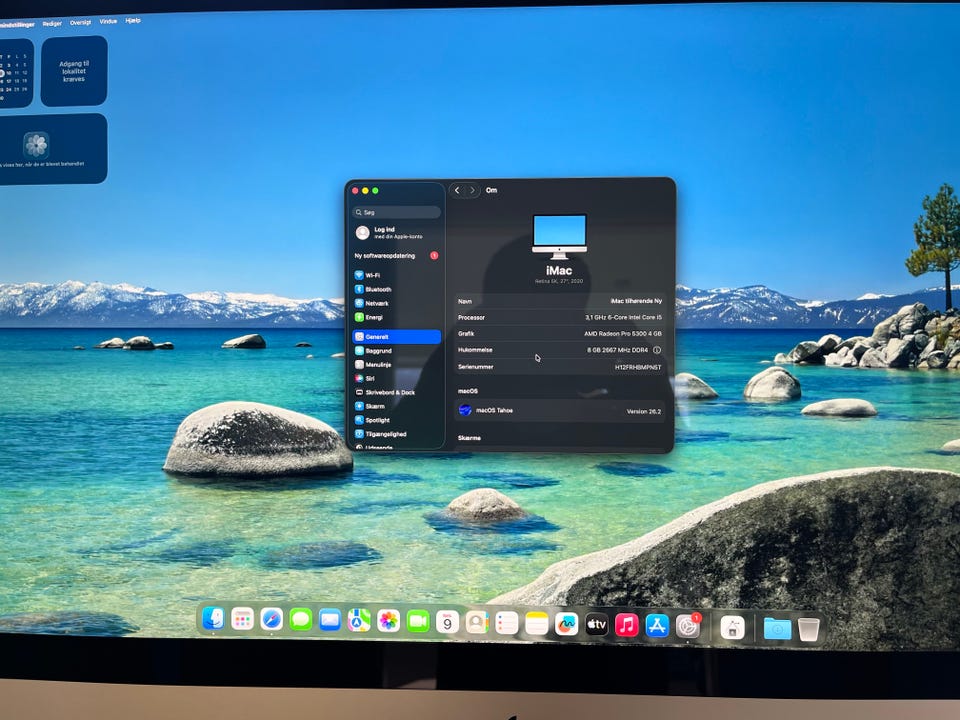Click the info button next to Hukommelse
The height and width of the screenshot is (720, 960).
point(657,350)
